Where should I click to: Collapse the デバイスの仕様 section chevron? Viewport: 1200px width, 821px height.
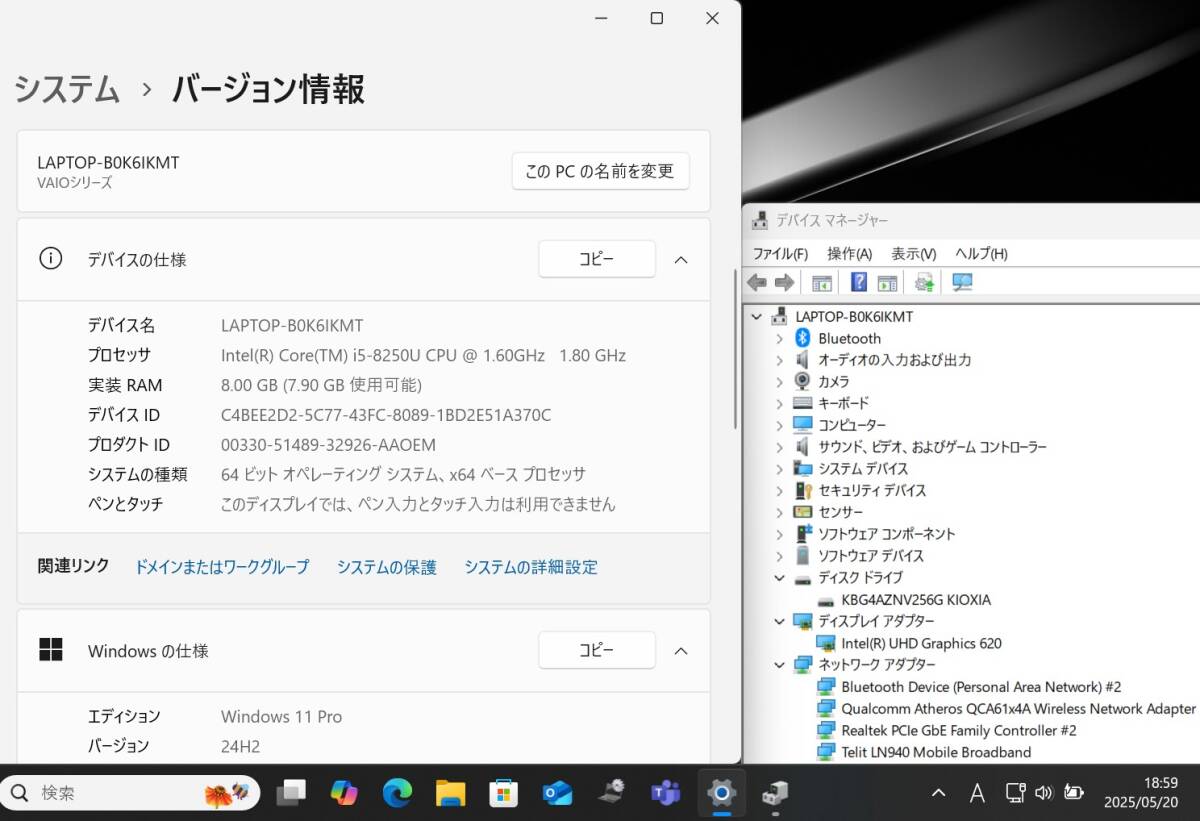(681, 260)
